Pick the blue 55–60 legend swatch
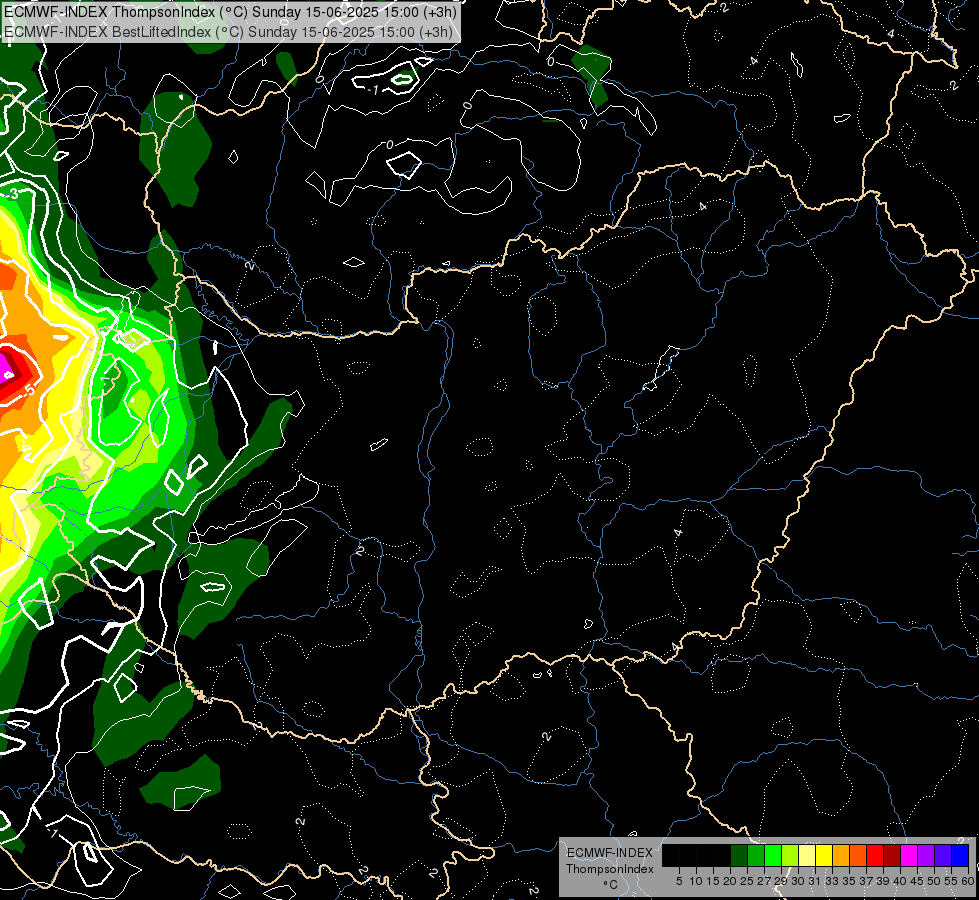979x900 pixels. point(960,855)
